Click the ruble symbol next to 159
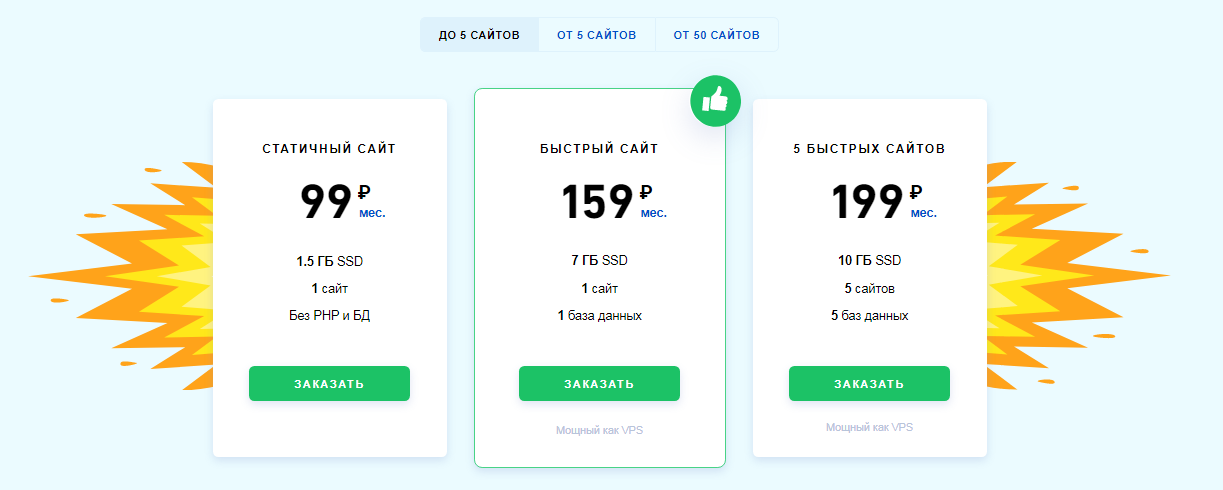This screenshot has height=490, width=1223. 646,192
